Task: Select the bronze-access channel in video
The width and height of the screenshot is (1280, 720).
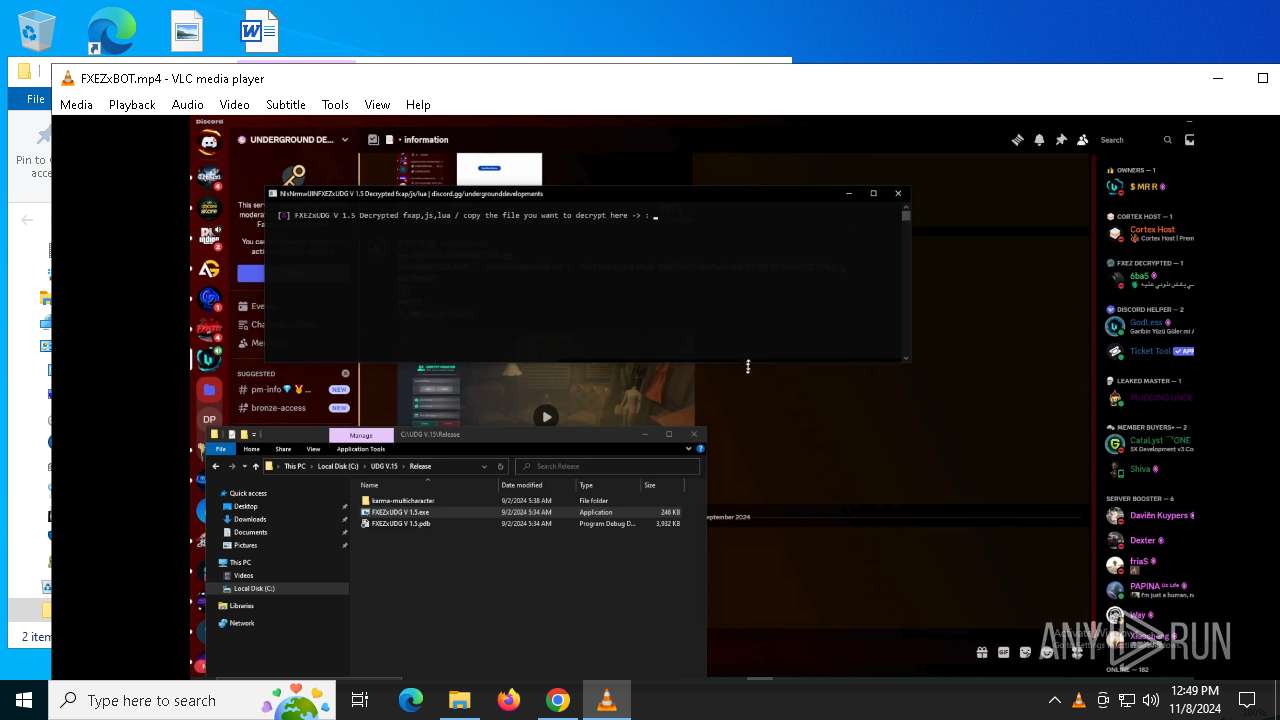Action: 292,408
